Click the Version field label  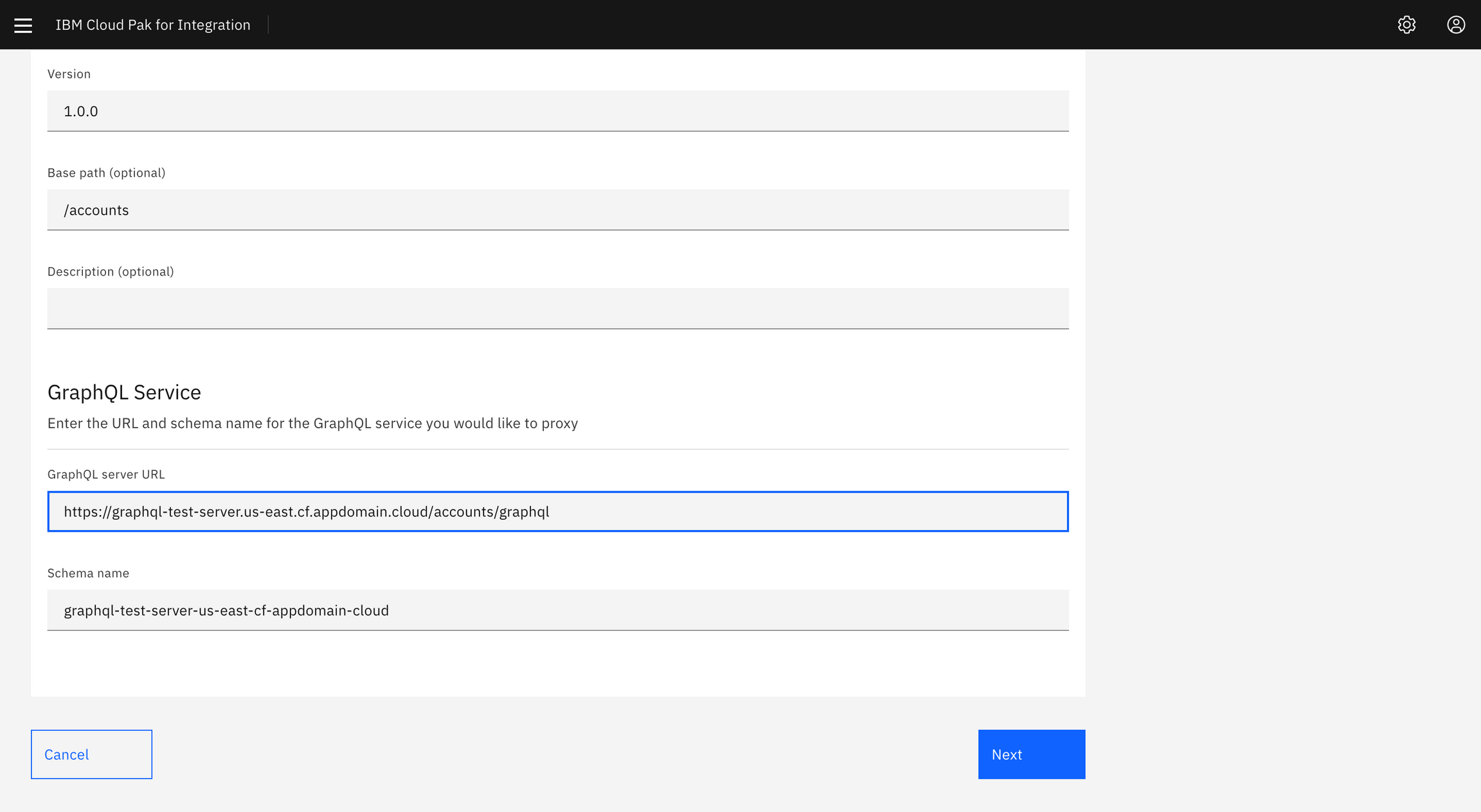(69, 74)
